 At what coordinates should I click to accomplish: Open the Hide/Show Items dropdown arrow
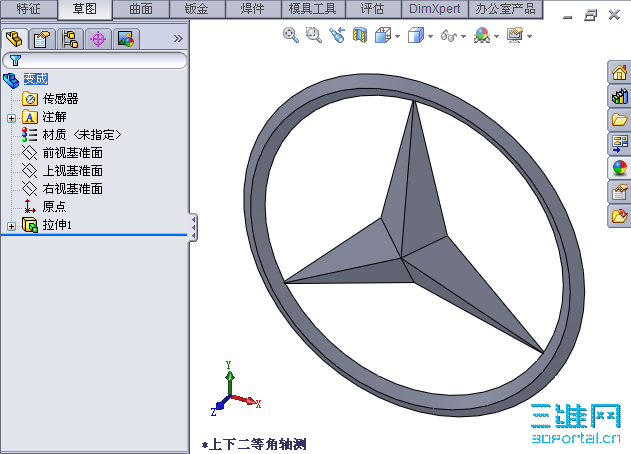464,37
